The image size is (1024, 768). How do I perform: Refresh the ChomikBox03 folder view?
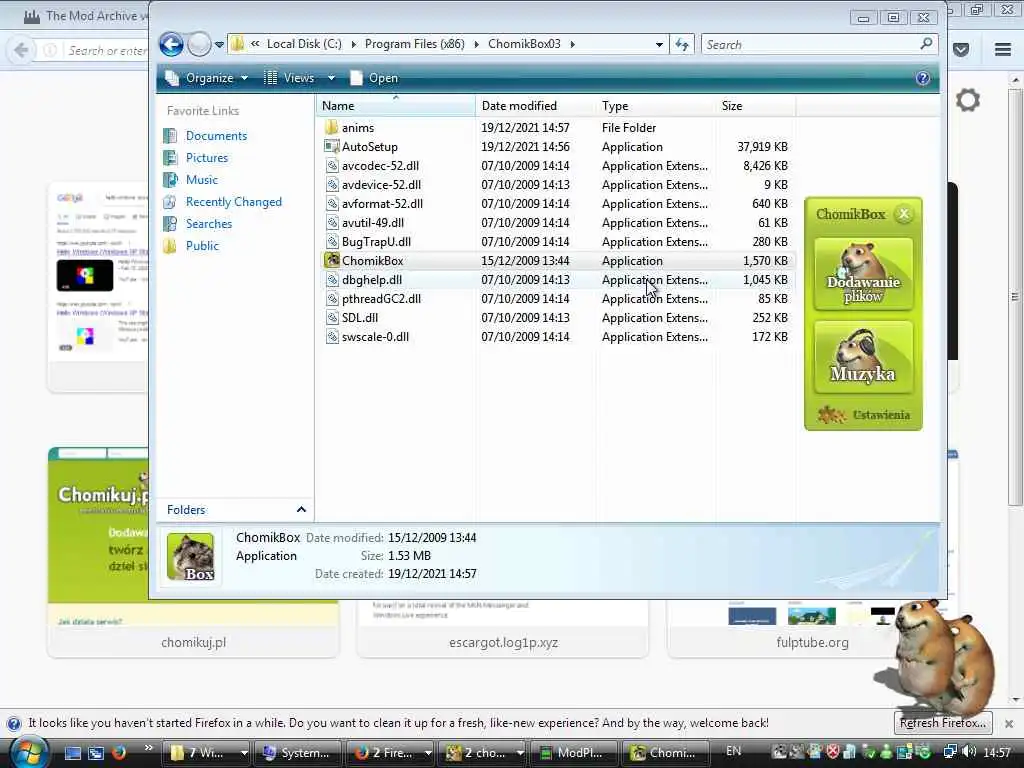click(x=682, y=44)
